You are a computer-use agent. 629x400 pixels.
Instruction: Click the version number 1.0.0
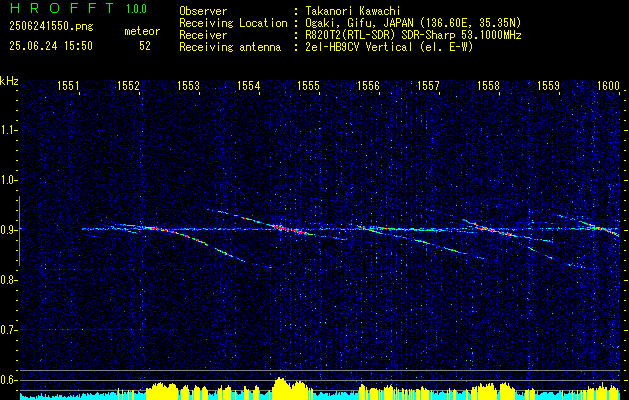point(136,8)
